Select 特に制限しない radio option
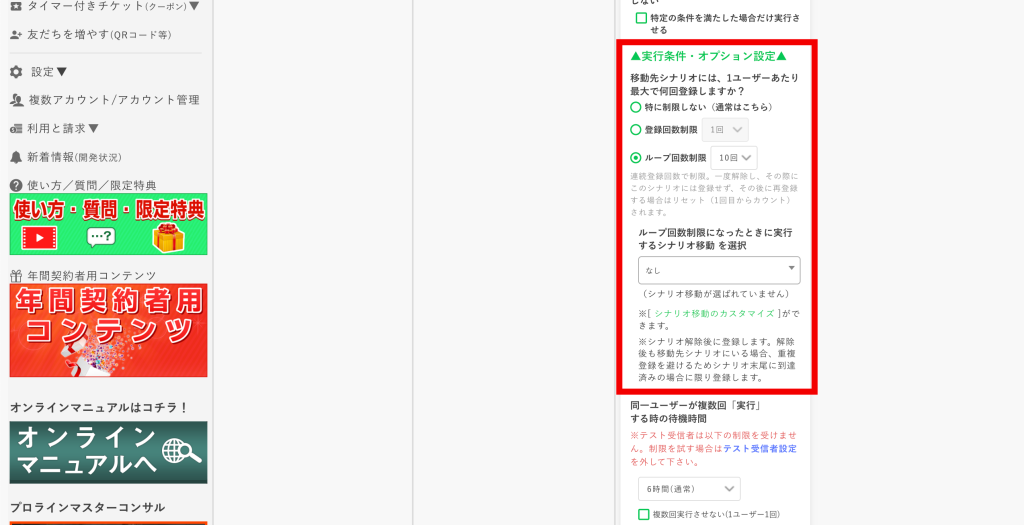 [x=635, y=107]
